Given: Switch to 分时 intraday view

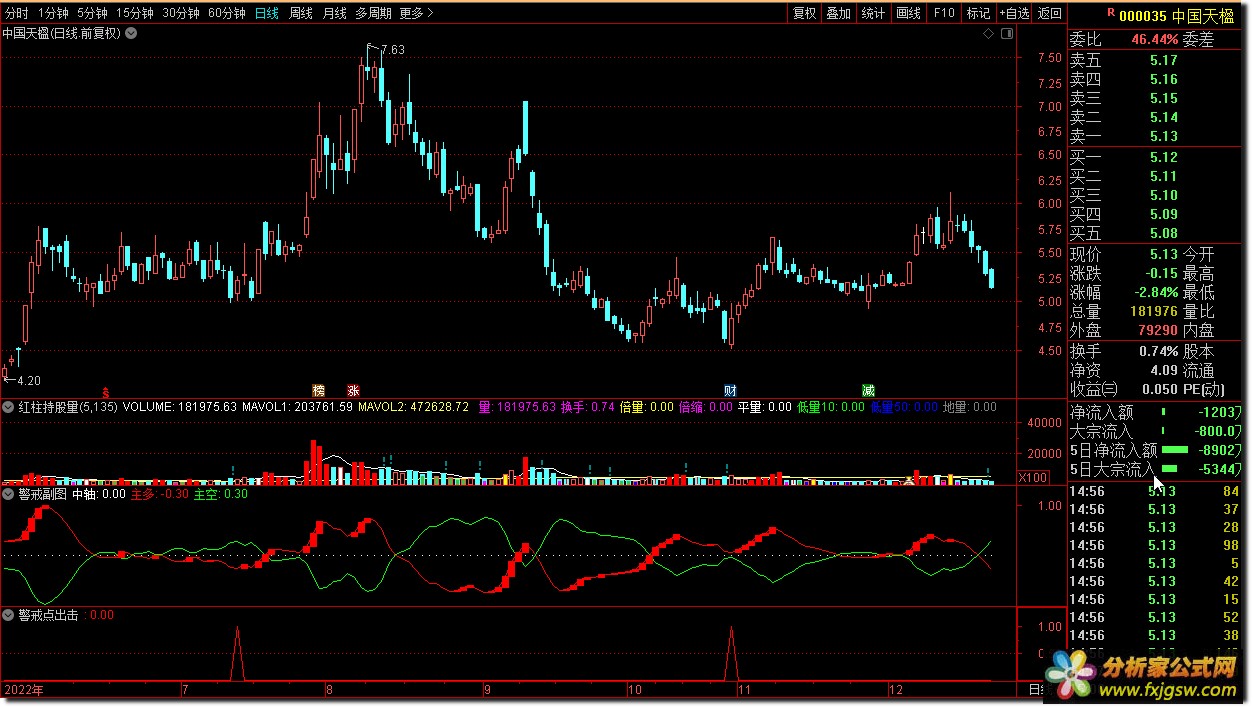Looking at the screenshot, I should 17,13.
